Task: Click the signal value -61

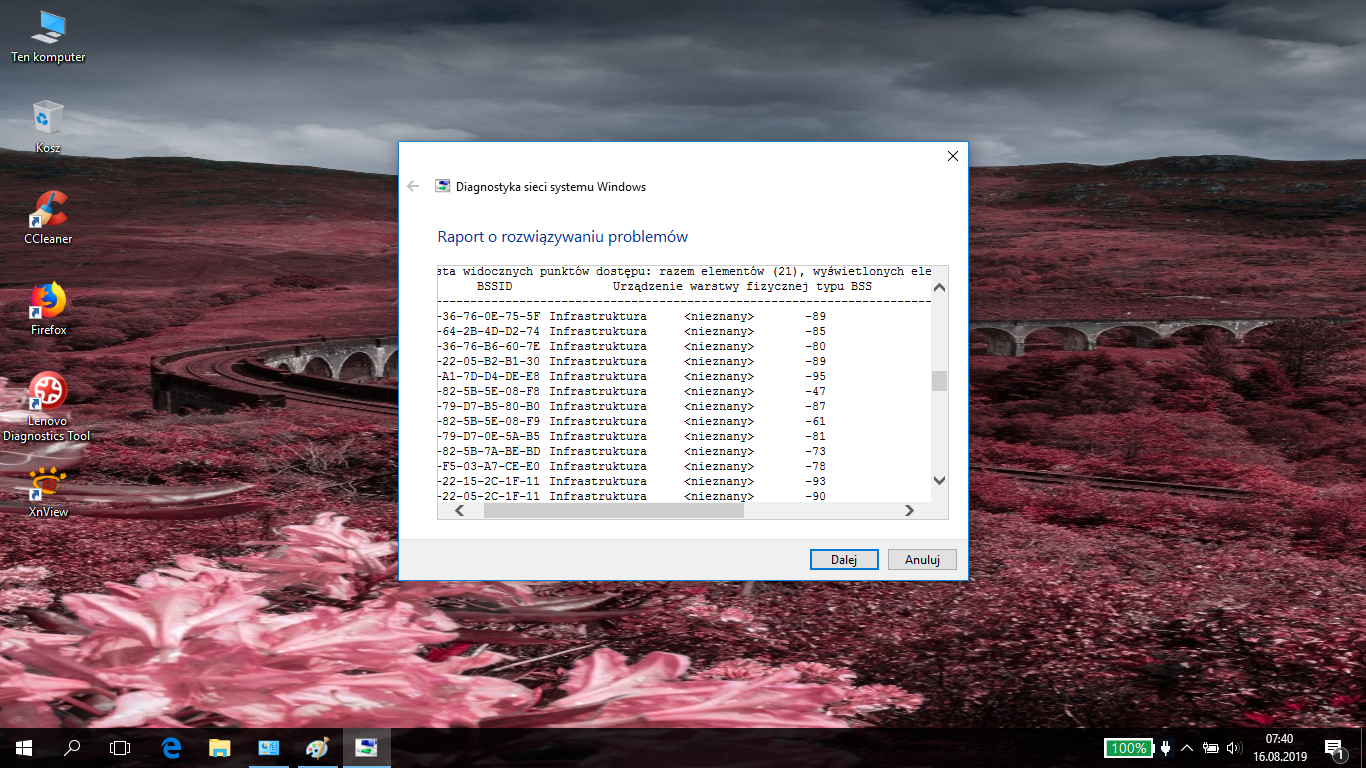Action: click(x=815, y=421)
